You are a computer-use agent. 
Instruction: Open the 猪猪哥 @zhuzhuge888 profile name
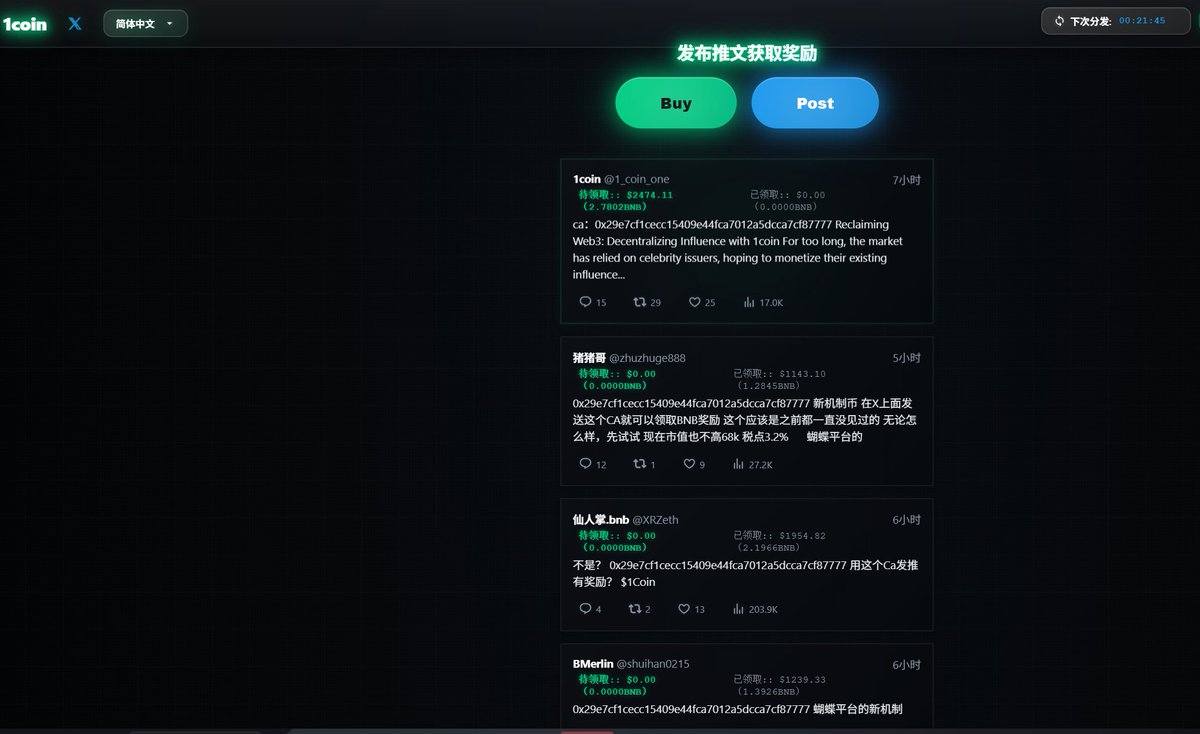(629, 358)
